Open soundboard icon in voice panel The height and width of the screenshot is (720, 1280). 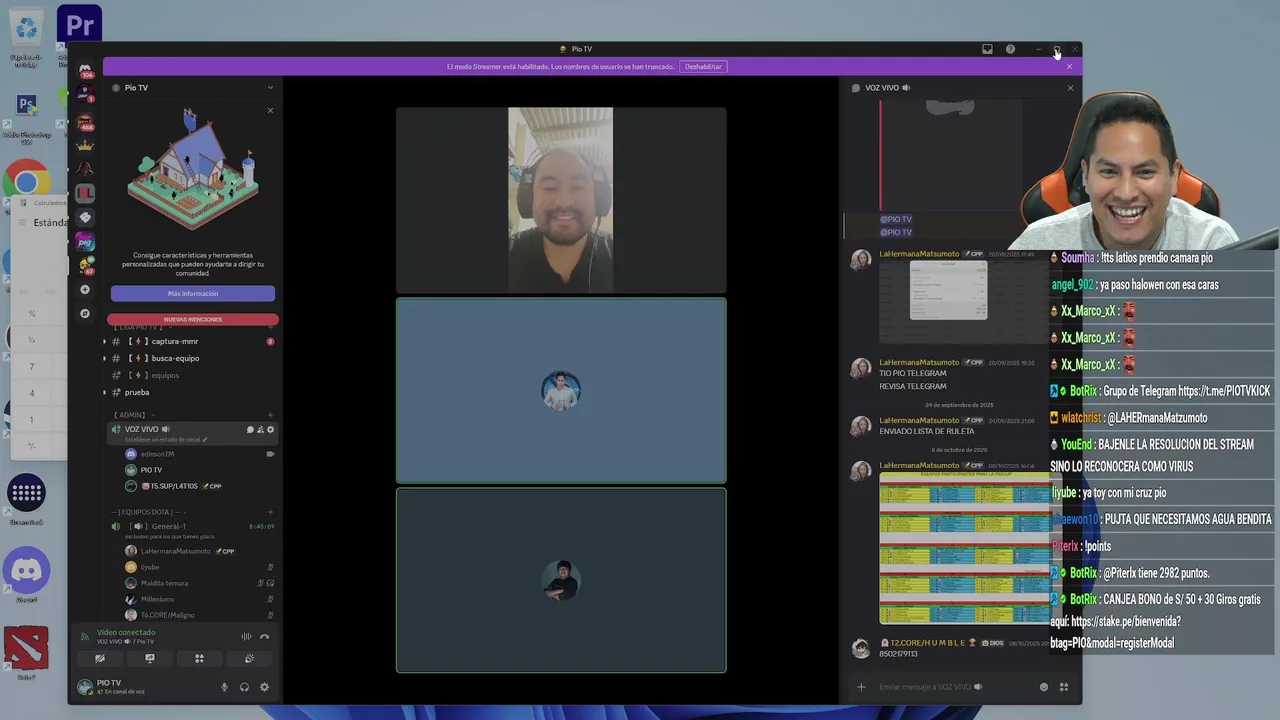[x=249, y=658]
